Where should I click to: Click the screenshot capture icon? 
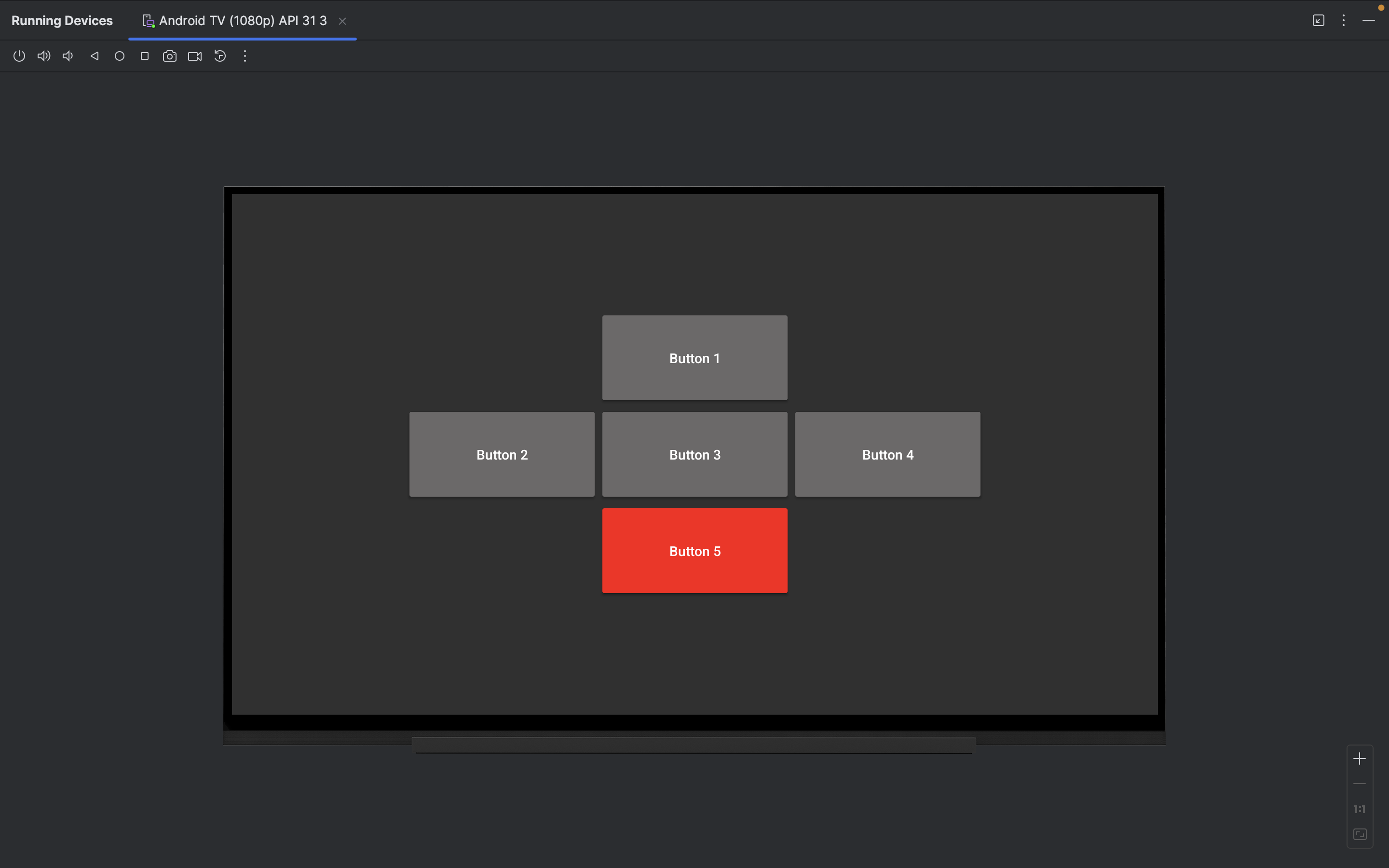(170, 56)
